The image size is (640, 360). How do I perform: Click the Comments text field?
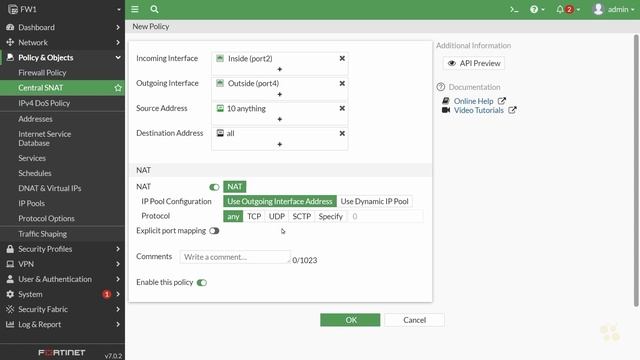click(235, 257)
